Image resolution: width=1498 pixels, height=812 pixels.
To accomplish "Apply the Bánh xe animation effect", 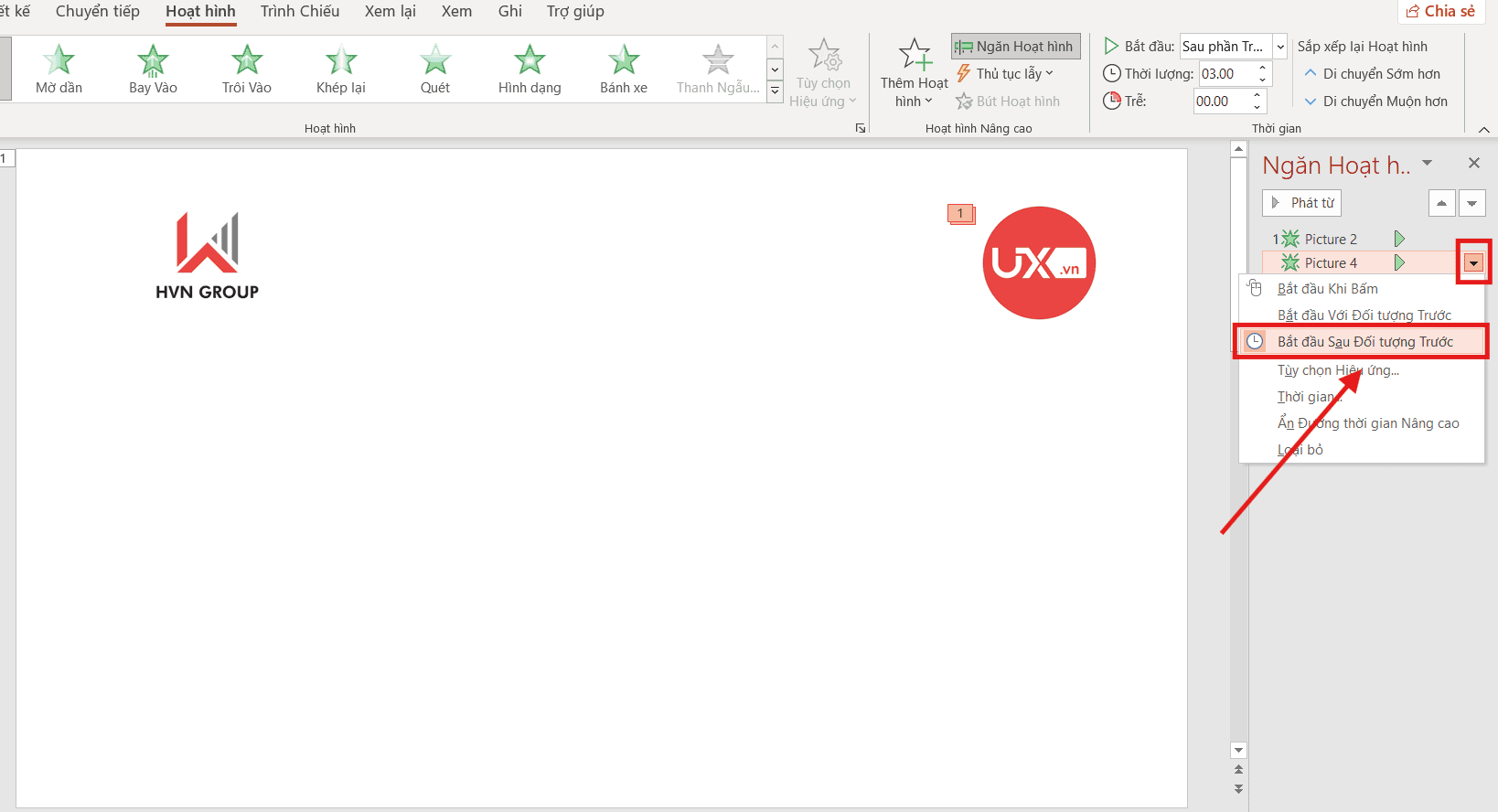I will pos(623,69).
